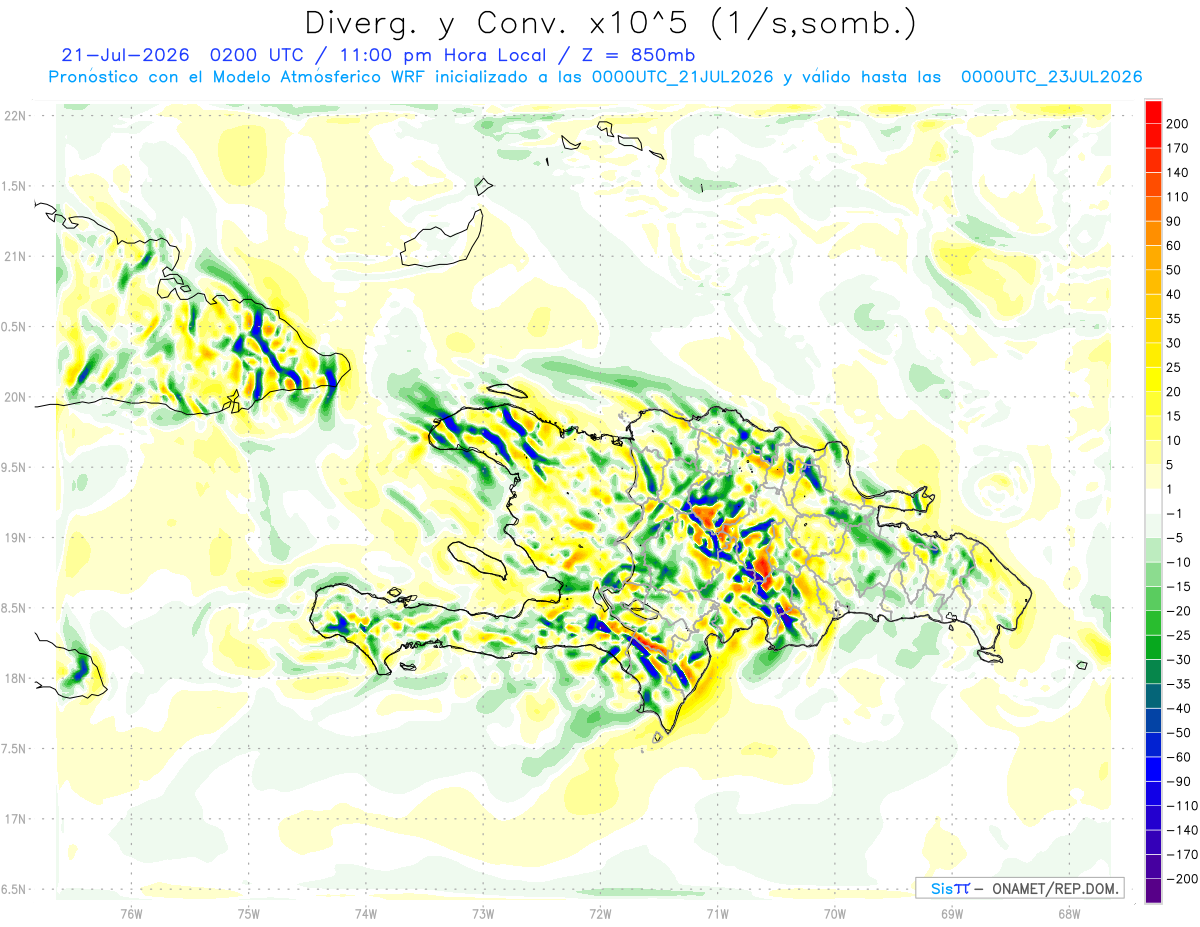Click the '-30' colorbar label
Image resolution: width=1200 pixels, height=927 pixels.
click(1179, 660)
